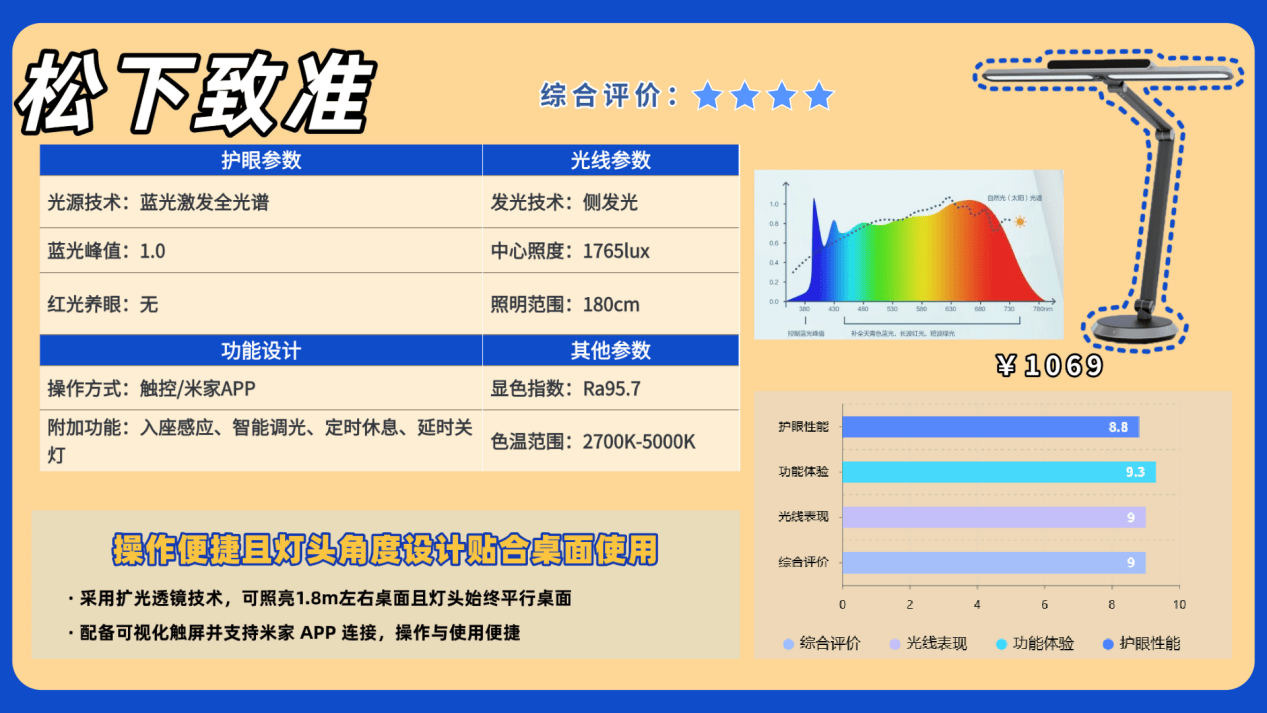The width and height of the screenshot is (1267, 713).
Task: Click the 光线表现 legend dot below the bar chart
Action: [894, 644]
